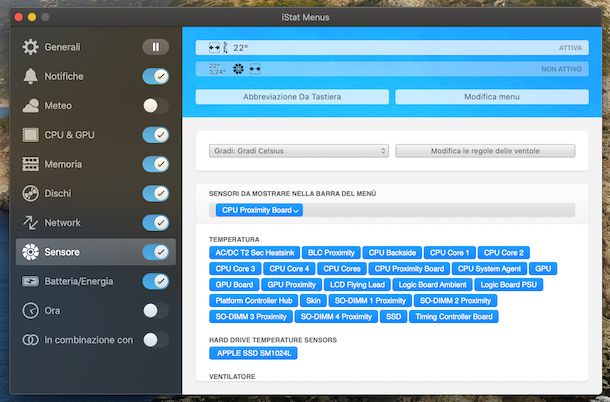Select the Timing Controller Board sensor
The height and width of the screenshot is (402, 610).
tap(454, 317)
